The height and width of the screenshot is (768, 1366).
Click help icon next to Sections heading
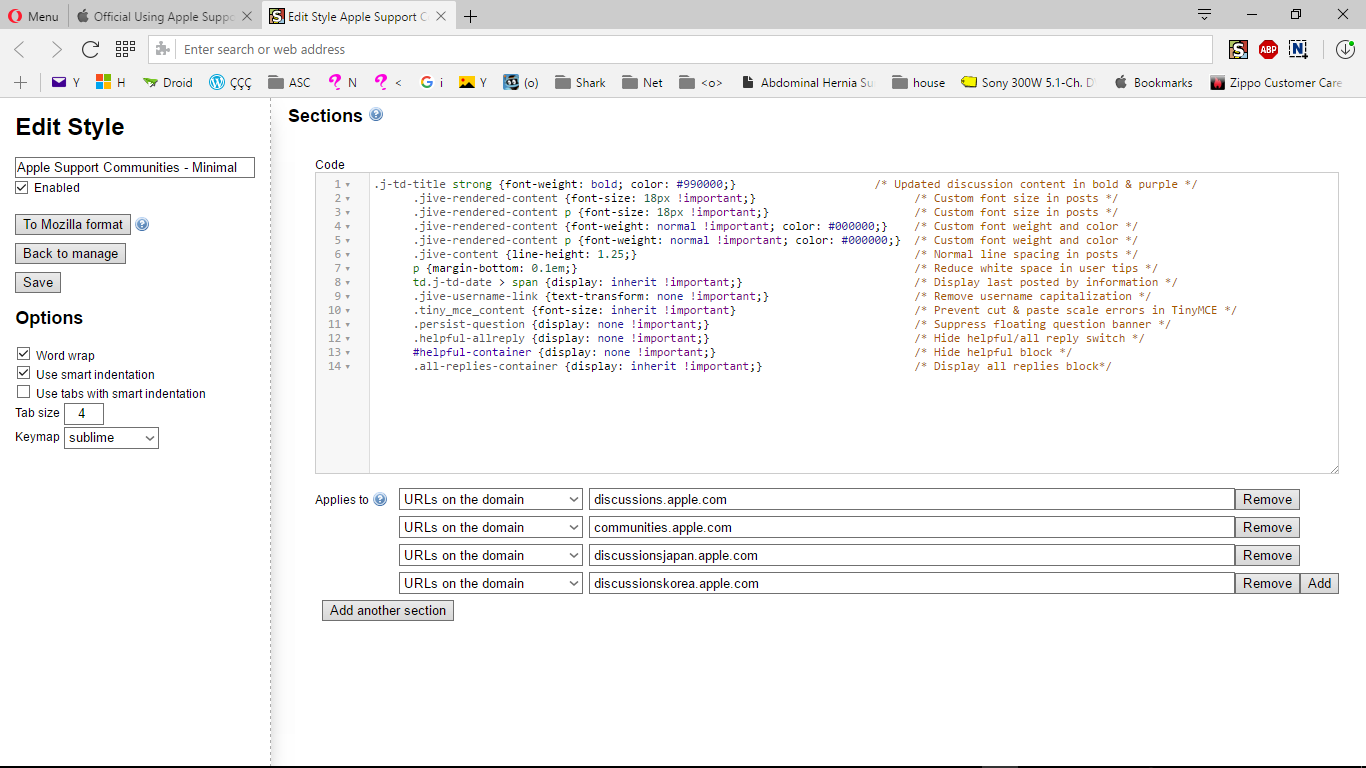376,115
